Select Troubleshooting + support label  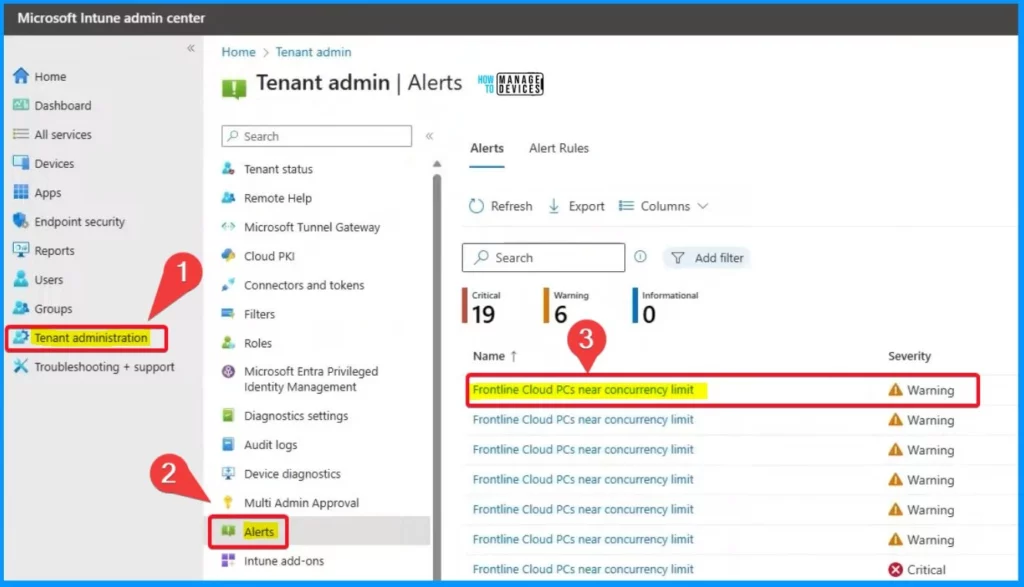pos(104,366)
